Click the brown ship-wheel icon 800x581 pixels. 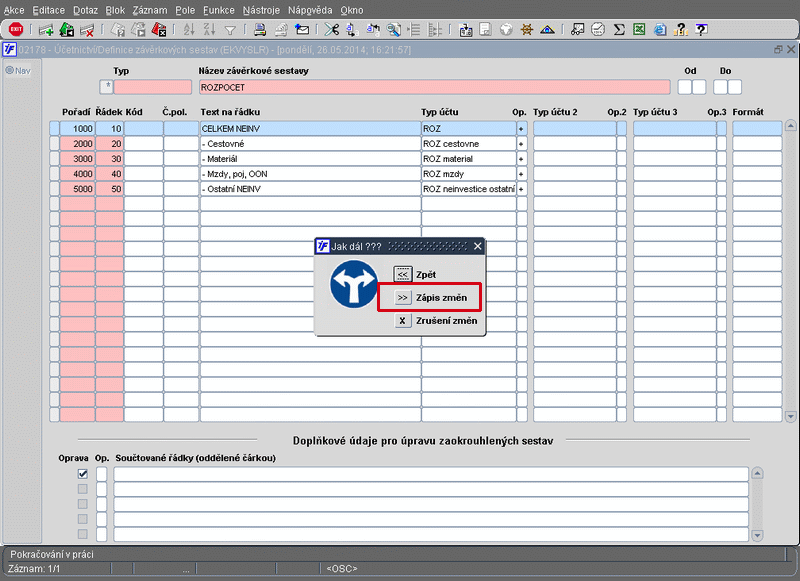click(x=527, y=30)
